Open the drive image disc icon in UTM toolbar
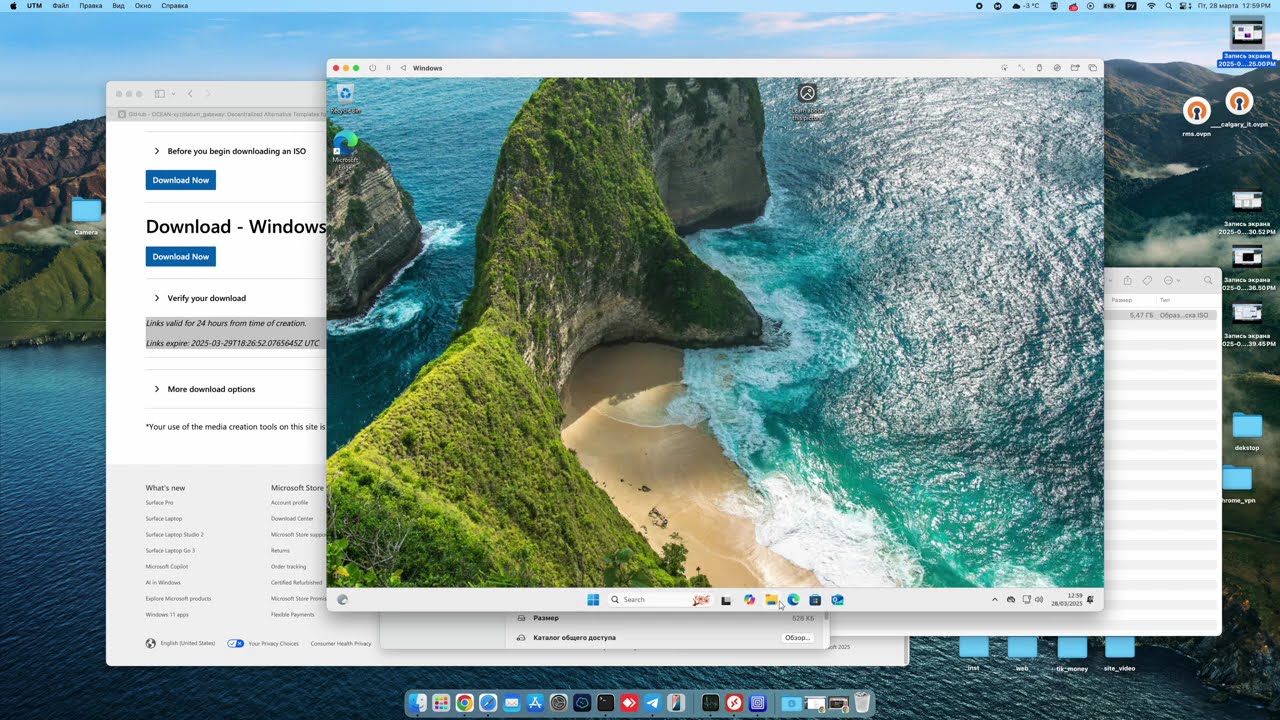1280x720 pixels. click(1057, 68)
